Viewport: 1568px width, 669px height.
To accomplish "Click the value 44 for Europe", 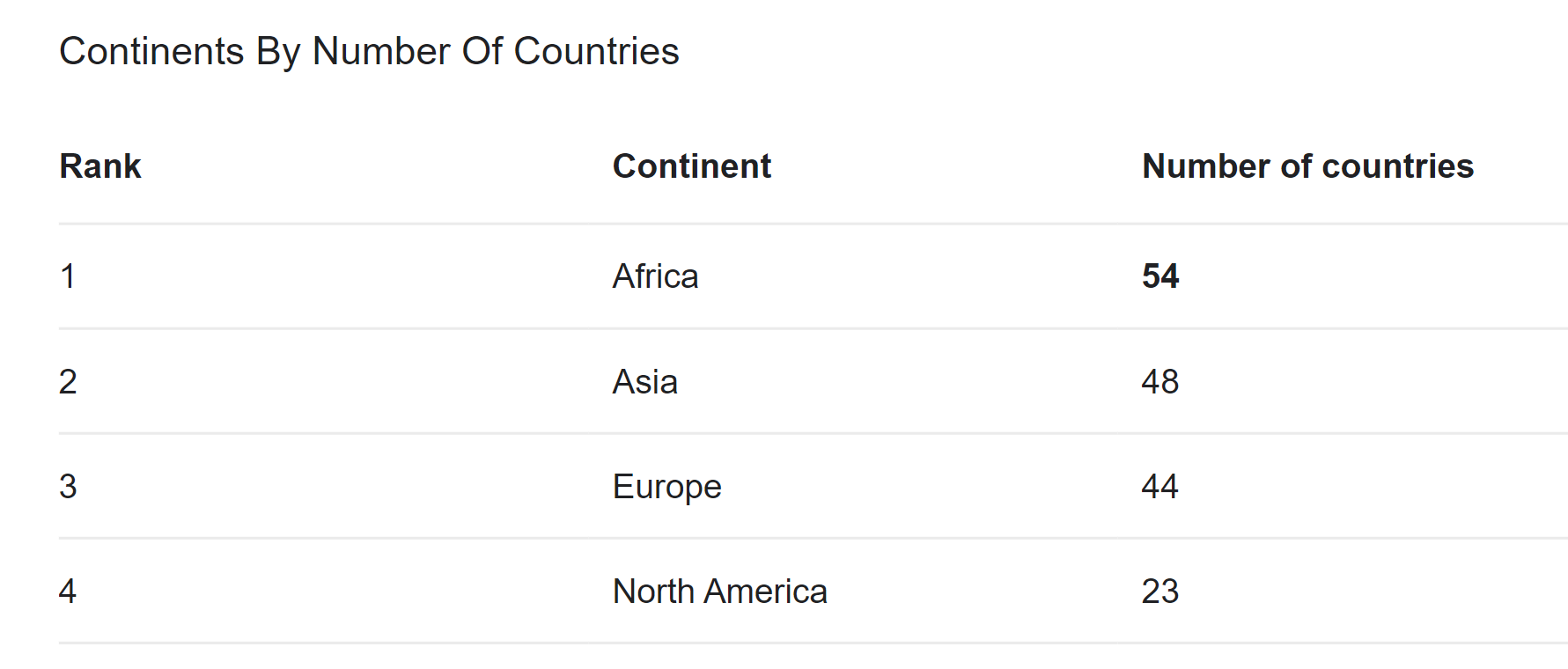I will click(x=1160, y=487).
